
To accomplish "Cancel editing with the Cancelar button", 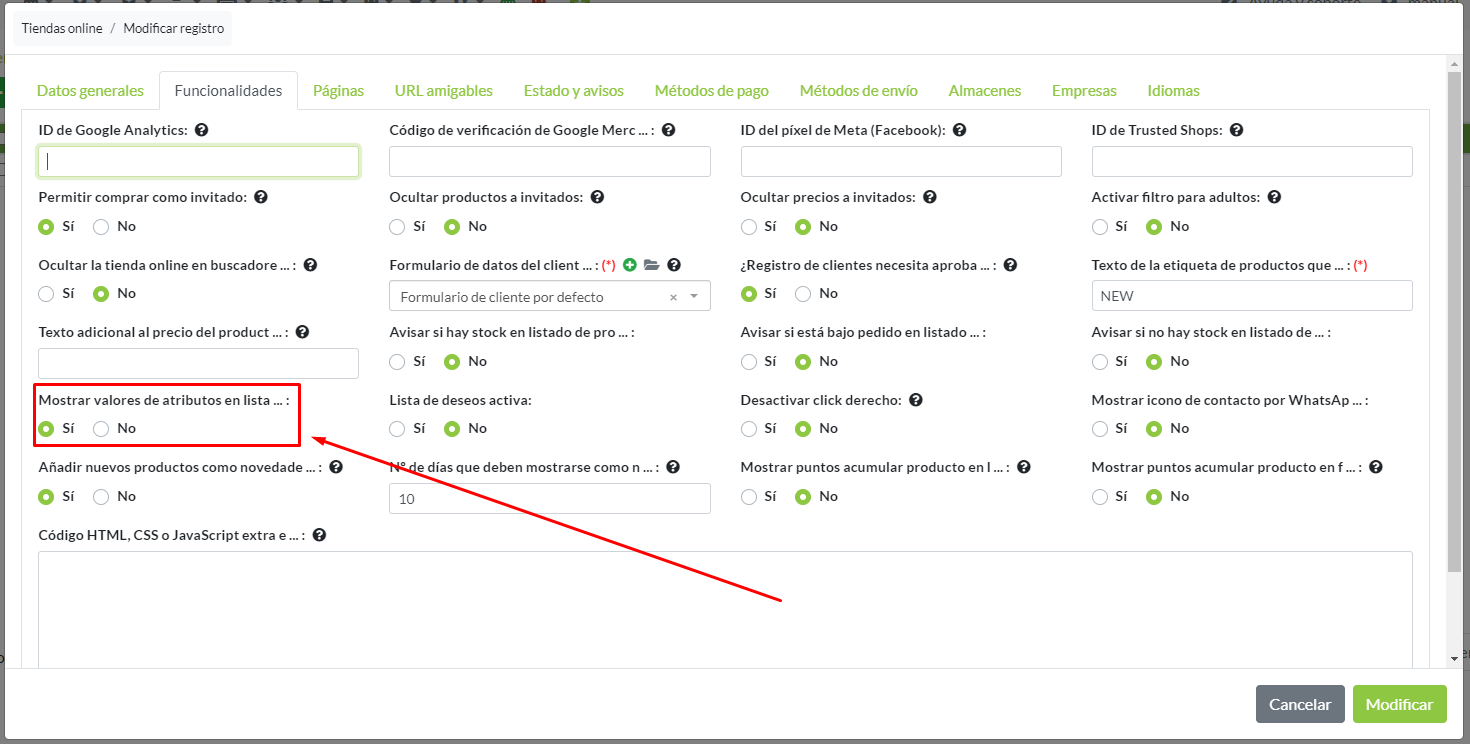I will (1300, 704).
